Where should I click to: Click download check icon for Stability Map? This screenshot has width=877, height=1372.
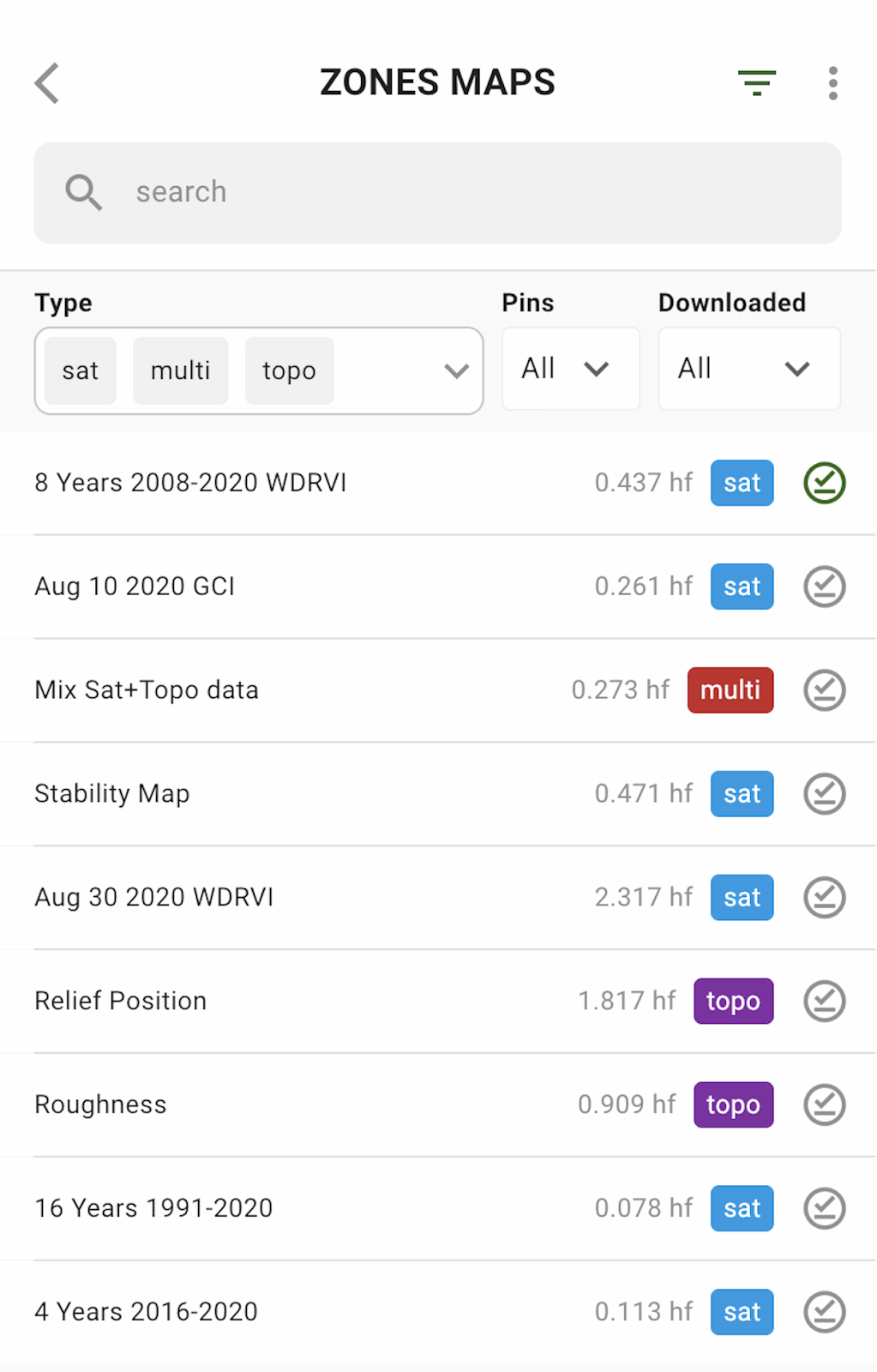click(824, 794)
